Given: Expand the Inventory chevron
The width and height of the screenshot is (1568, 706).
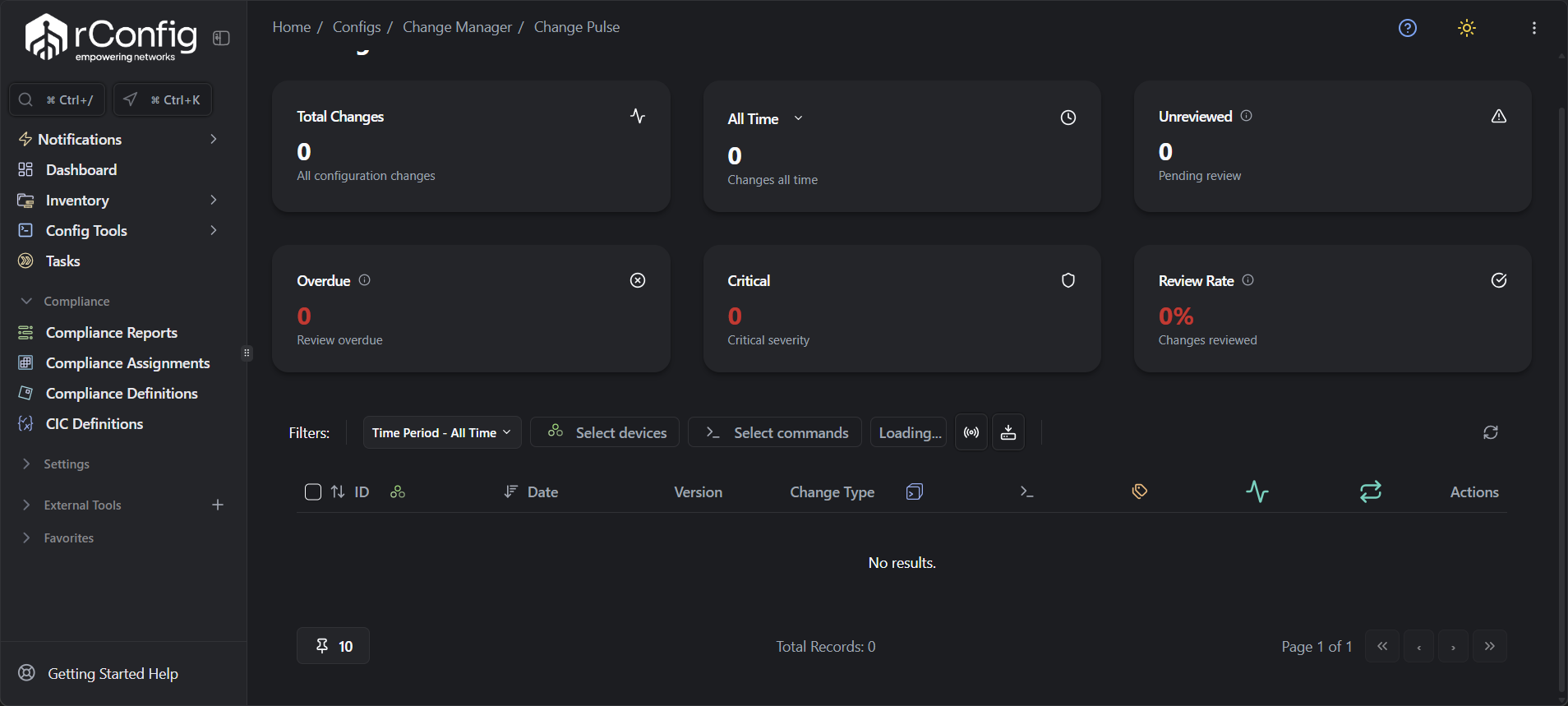Looking at the screenshot, I should click(214, 200).
